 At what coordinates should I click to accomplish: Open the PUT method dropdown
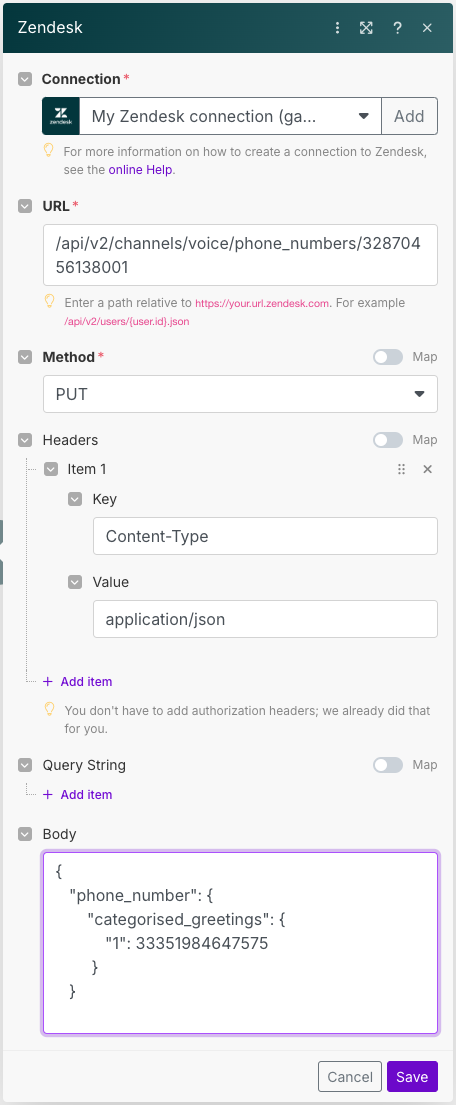(240, 394)
